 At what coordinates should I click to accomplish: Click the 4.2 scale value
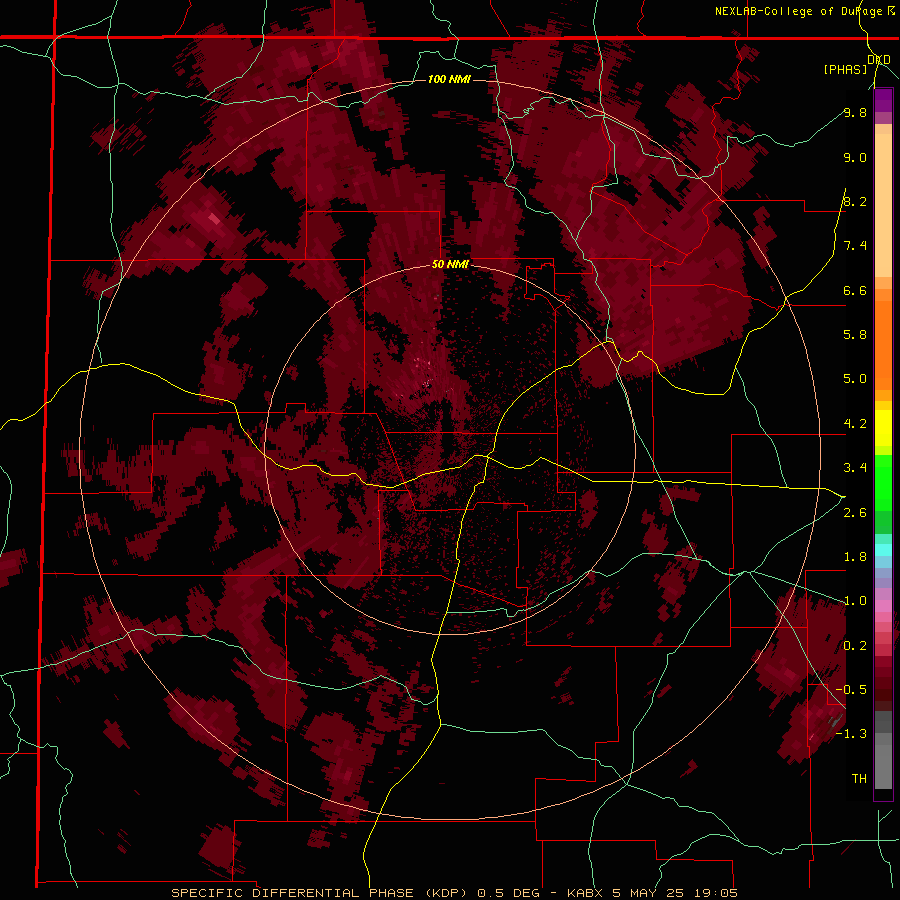[855, 424]
